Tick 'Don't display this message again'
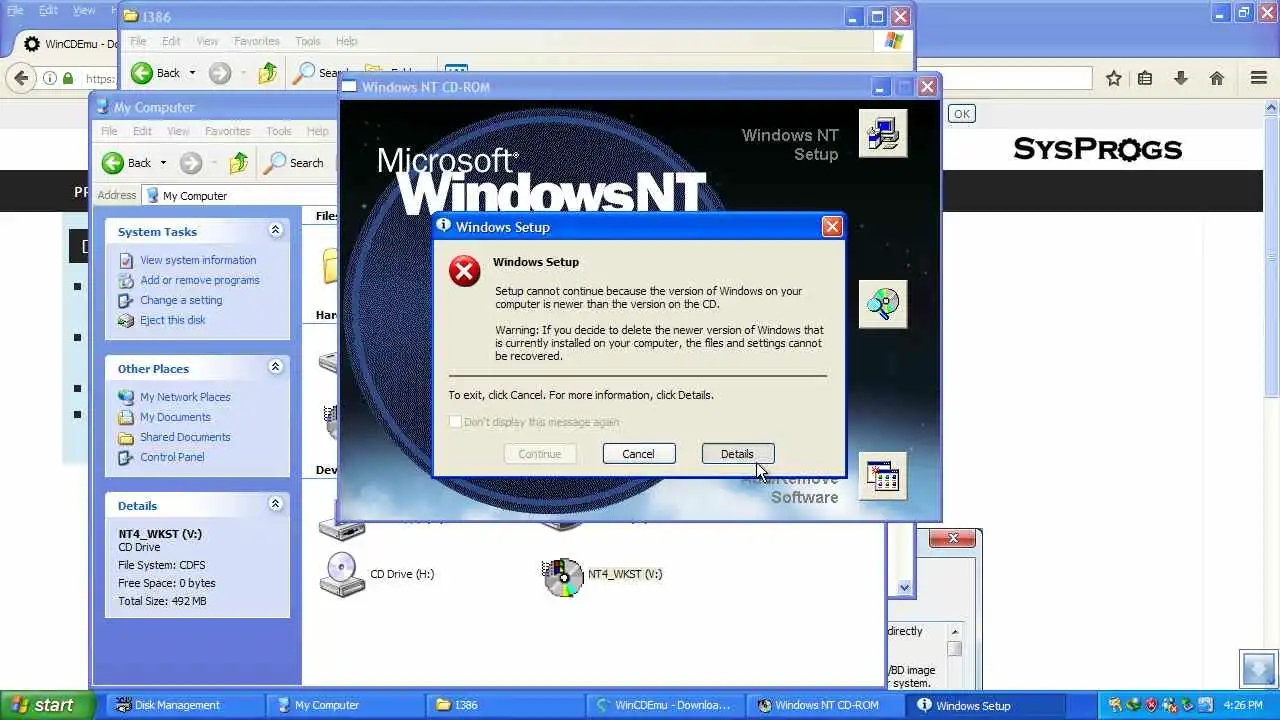Screen dimensions: 1280x720 pos(455,422)
